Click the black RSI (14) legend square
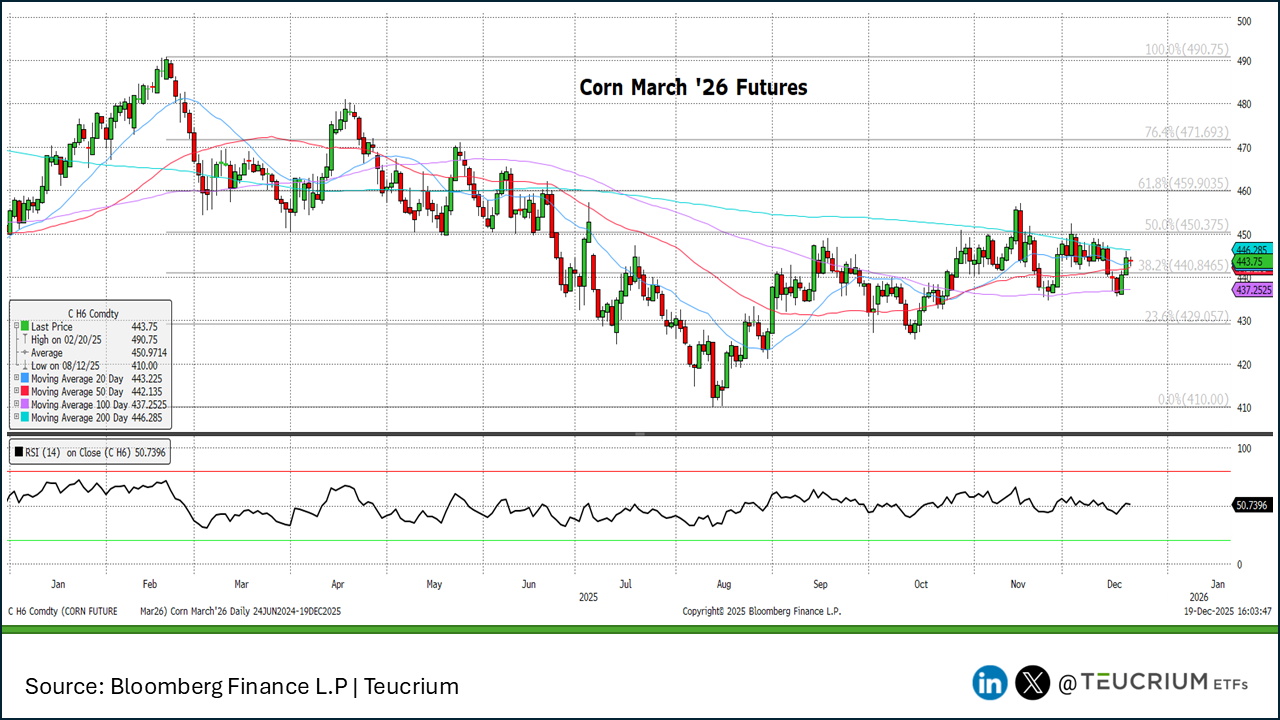The image size is (1280, 720). 18,453
